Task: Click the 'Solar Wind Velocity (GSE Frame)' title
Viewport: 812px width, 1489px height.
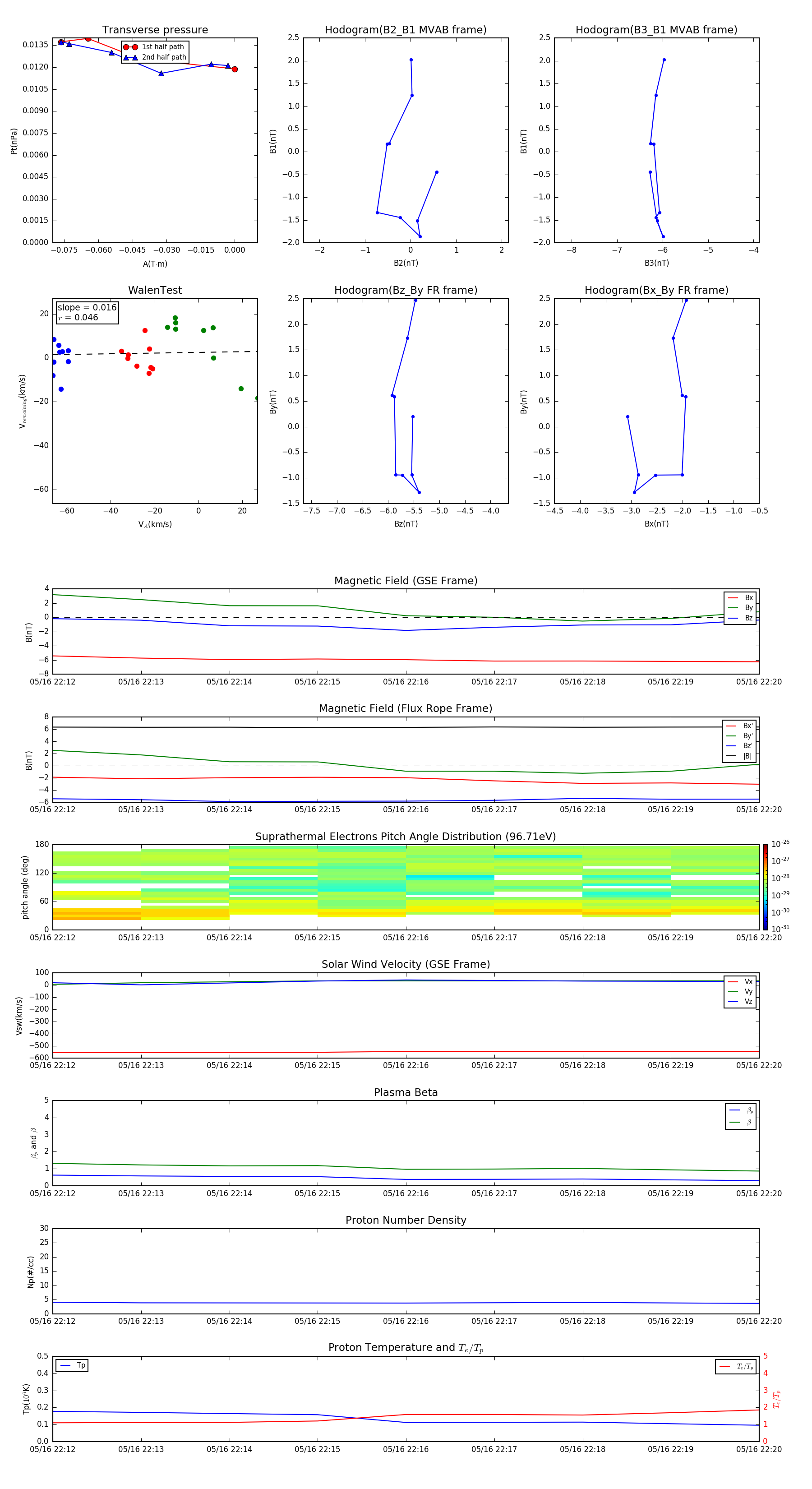Action: (406, 964)
